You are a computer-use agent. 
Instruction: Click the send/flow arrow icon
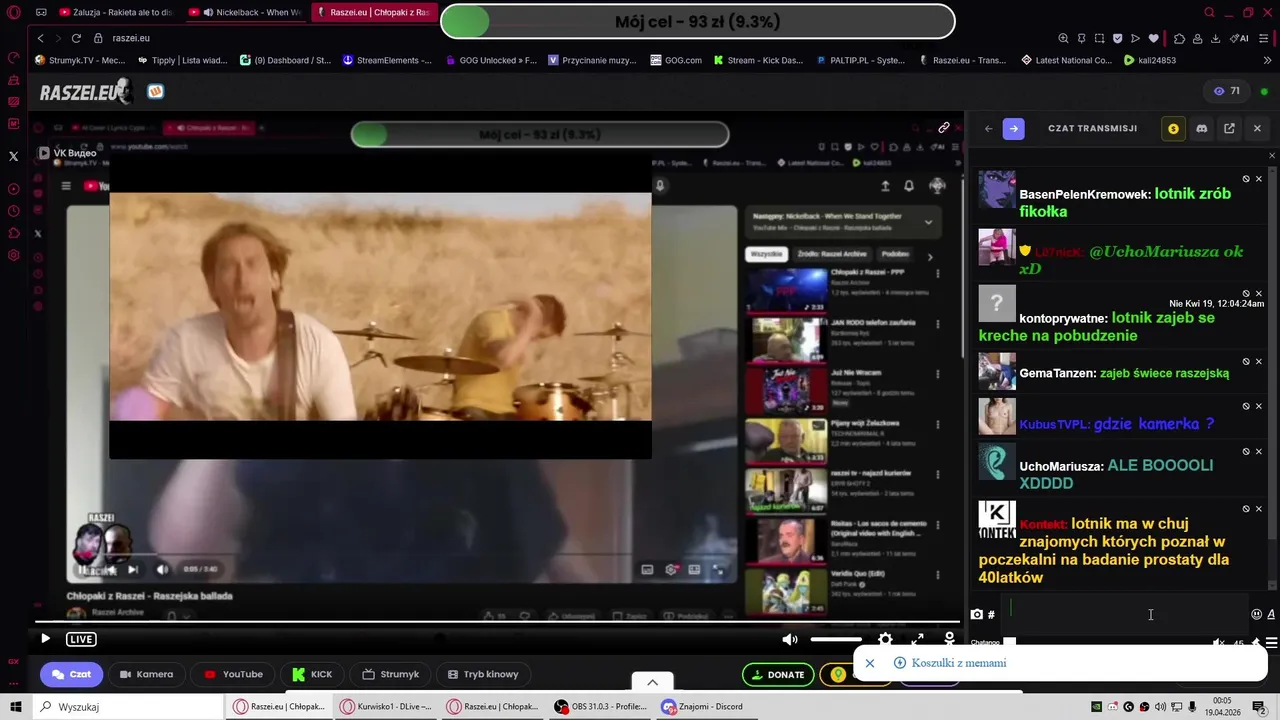[1135, 38]
